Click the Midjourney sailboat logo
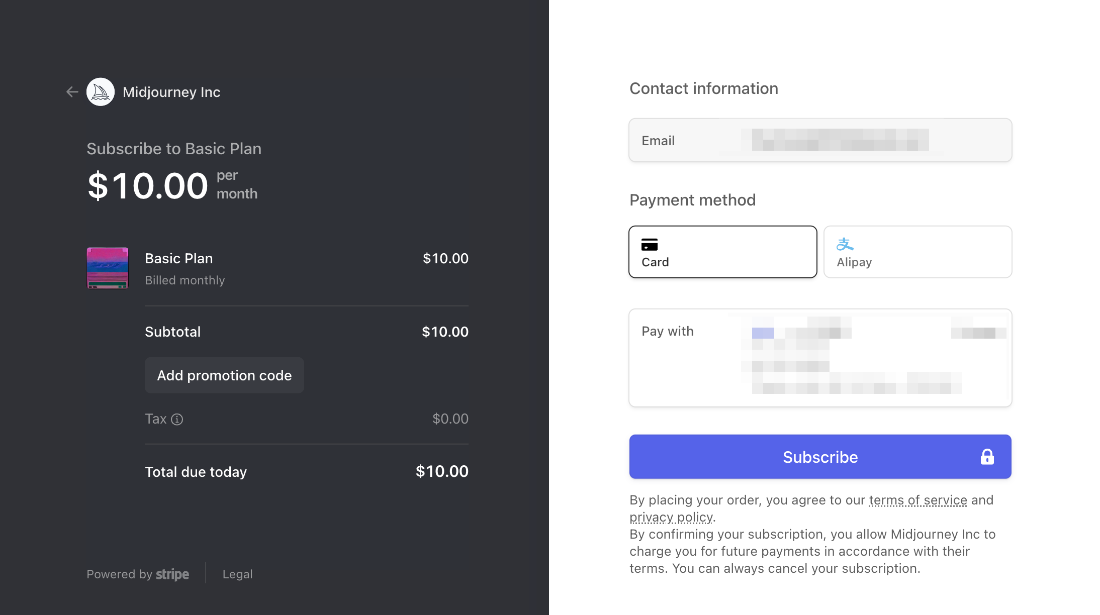Screen dimensions: 1100x615 tap(100, 92)
